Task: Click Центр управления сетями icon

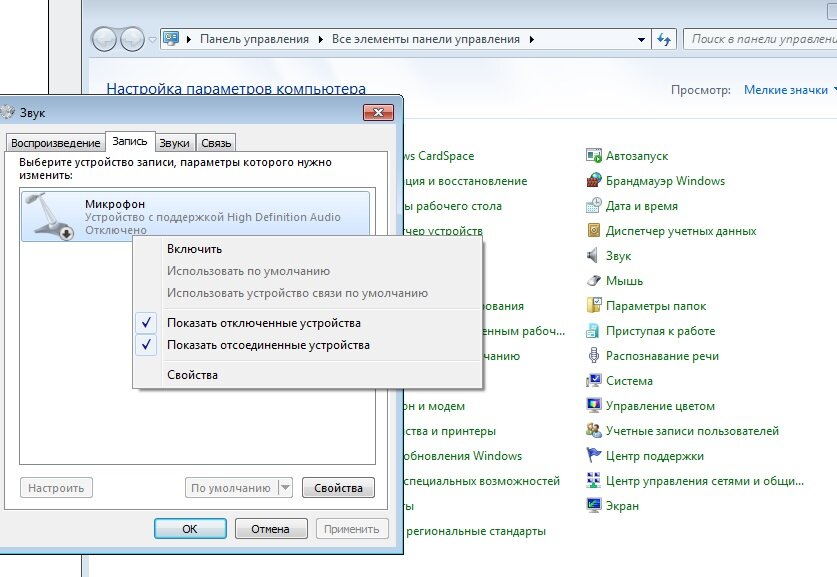Action: coord(594,481)
